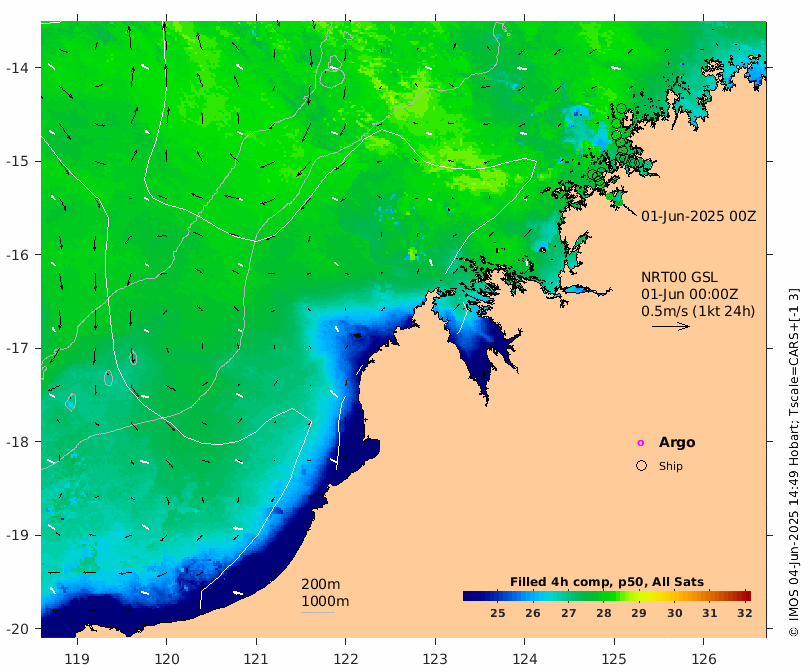
Task: Click the latitude label -19
Action: (x=17, y=535)
